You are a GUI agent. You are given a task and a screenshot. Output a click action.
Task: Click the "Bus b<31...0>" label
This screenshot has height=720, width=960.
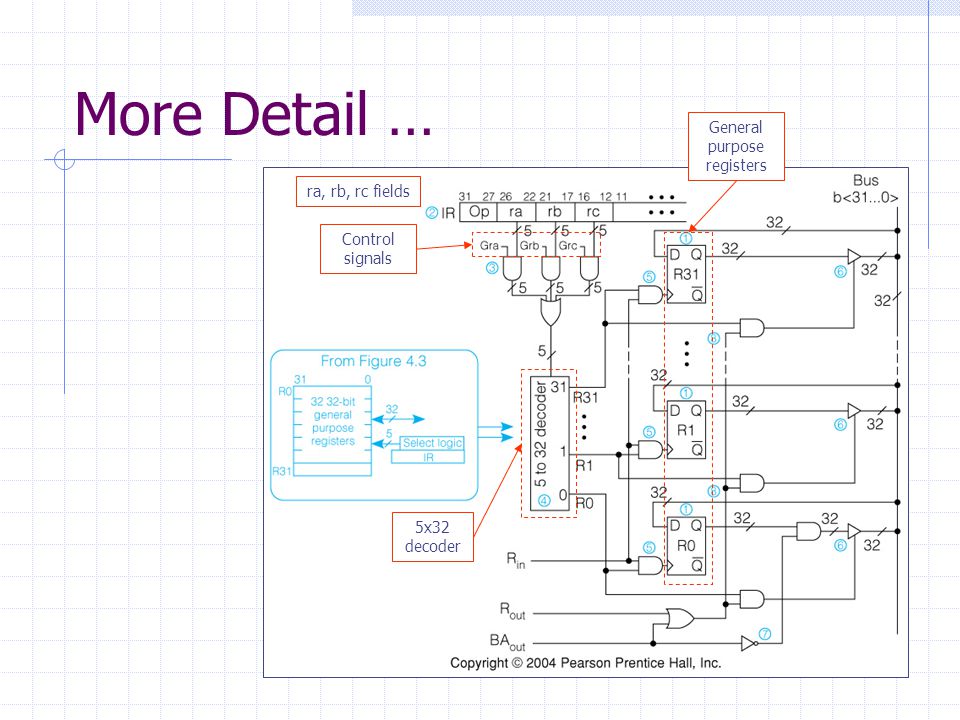click(x=865, y=189)
